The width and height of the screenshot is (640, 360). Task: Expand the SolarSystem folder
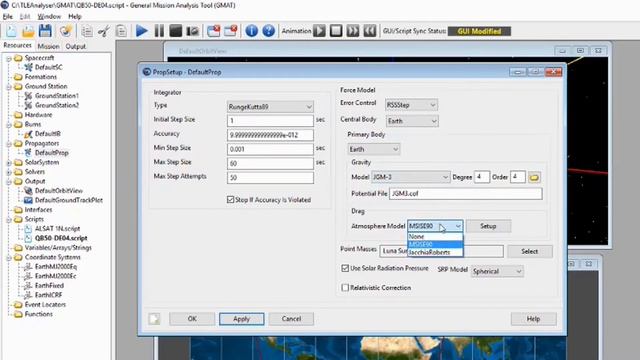[x=9, y=162]
